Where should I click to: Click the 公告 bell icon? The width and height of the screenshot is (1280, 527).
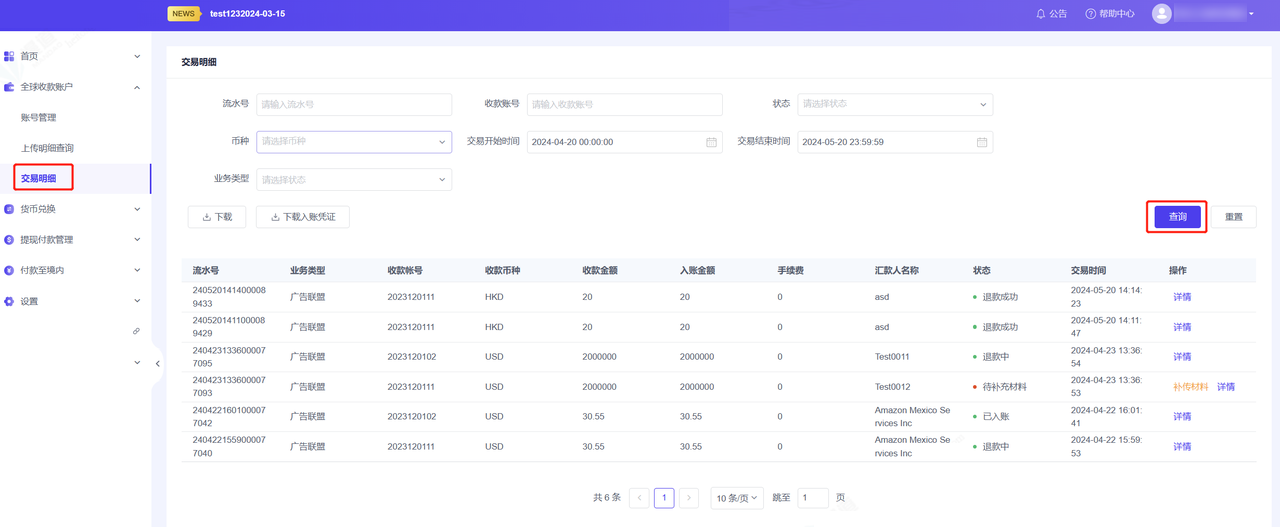1040,14
